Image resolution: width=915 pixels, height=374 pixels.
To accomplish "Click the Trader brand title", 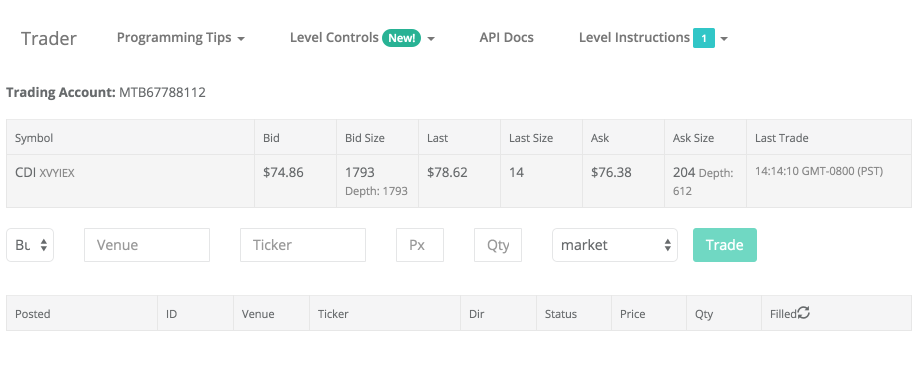I will [x=49, y=39].
